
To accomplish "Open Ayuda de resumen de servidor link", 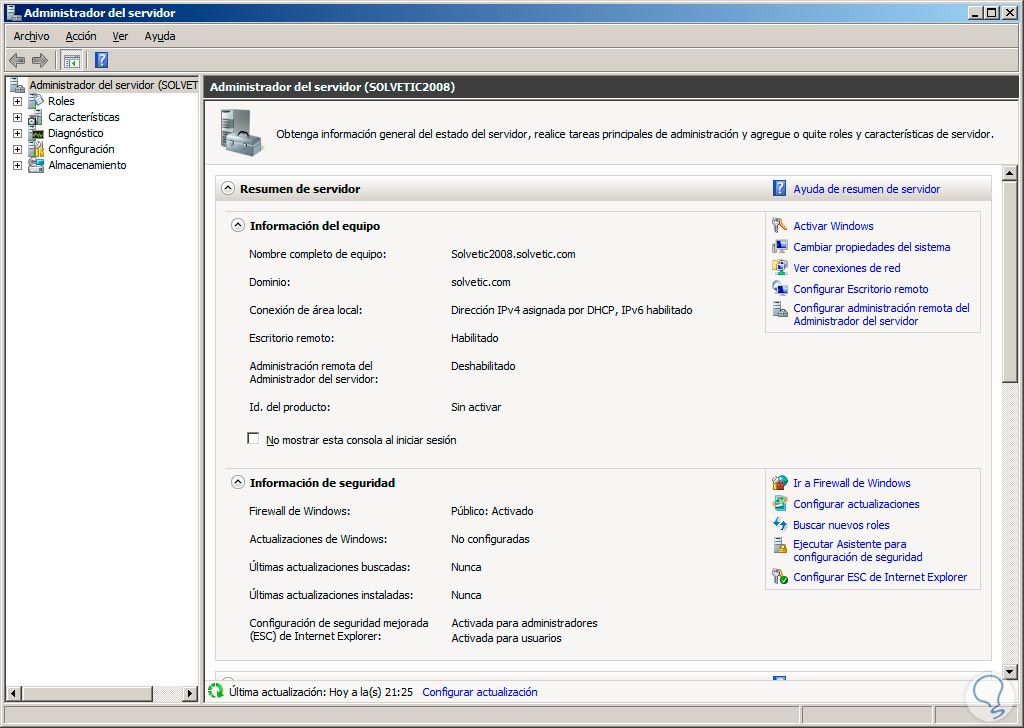I will [867, 189].
